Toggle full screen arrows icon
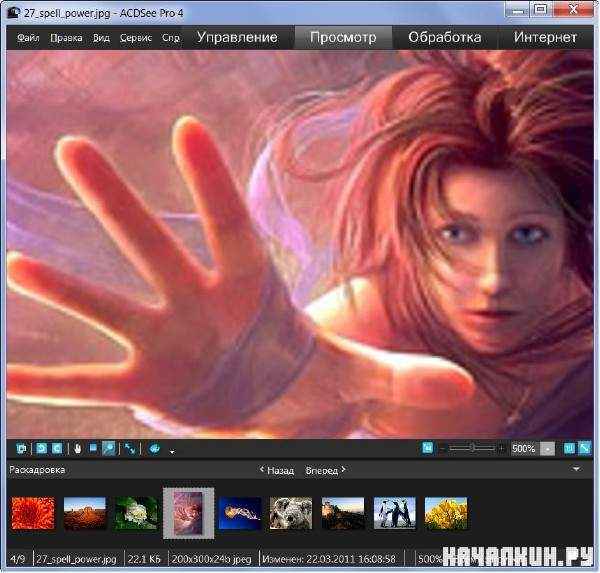This screenshot has width=600, height=573. [130, 449]
